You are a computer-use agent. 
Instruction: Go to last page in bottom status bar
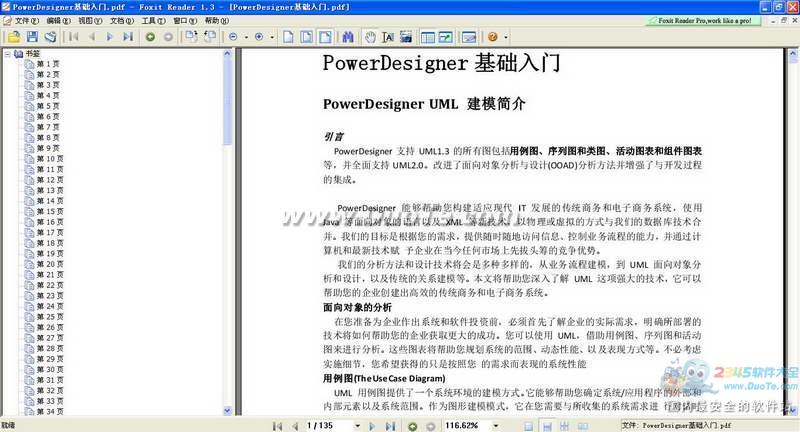click(x=390, y=426)
